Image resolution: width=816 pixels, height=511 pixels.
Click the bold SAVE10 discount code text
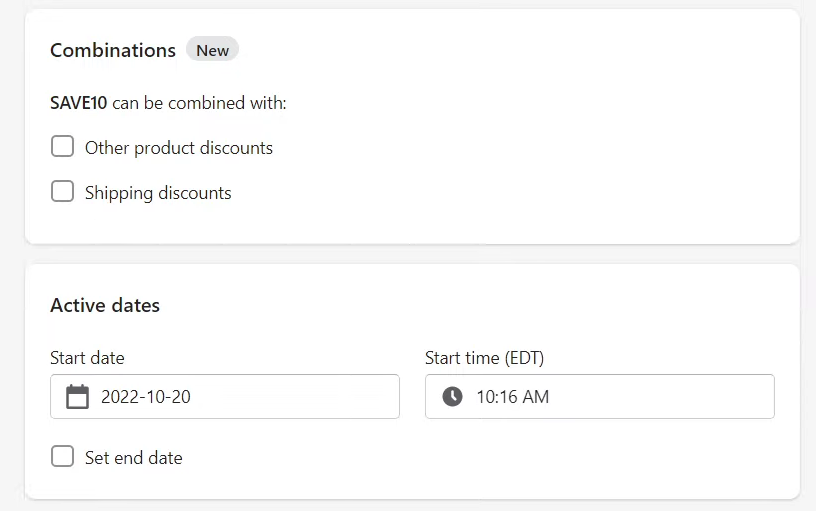[x=79, y=103]
